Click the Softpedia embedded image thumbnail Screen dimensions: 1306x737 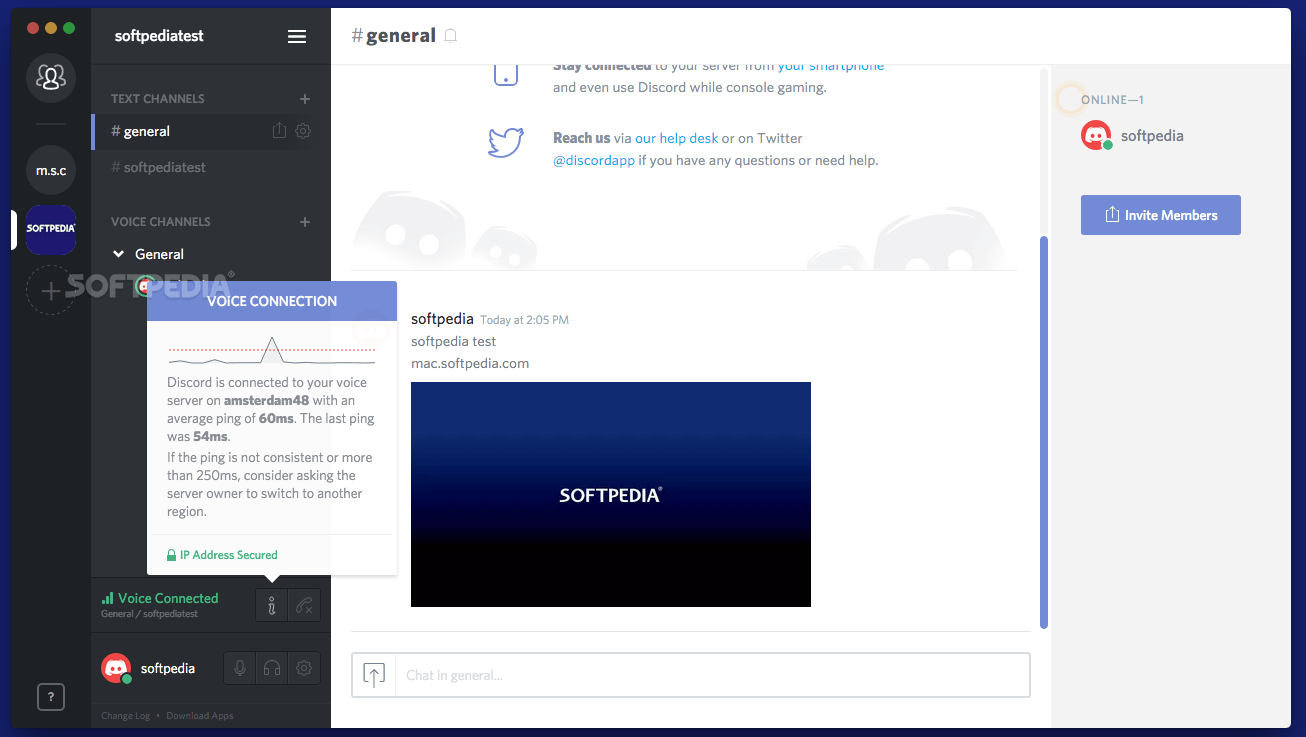[611, 494]
